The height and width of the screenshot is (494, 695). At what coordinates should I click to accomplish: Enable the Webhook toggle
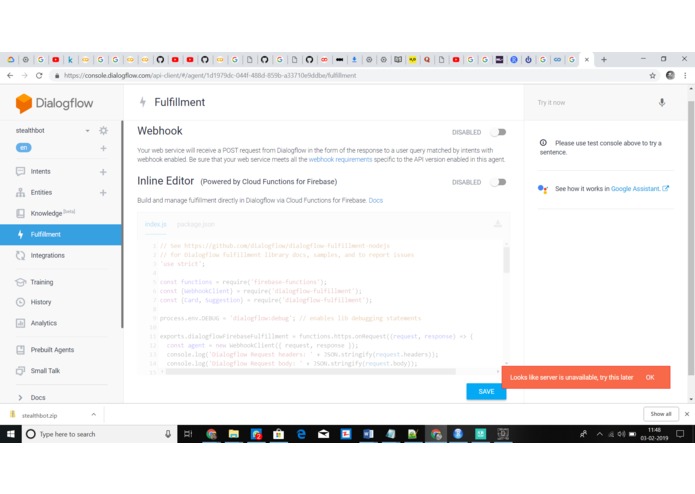(499, 132)
